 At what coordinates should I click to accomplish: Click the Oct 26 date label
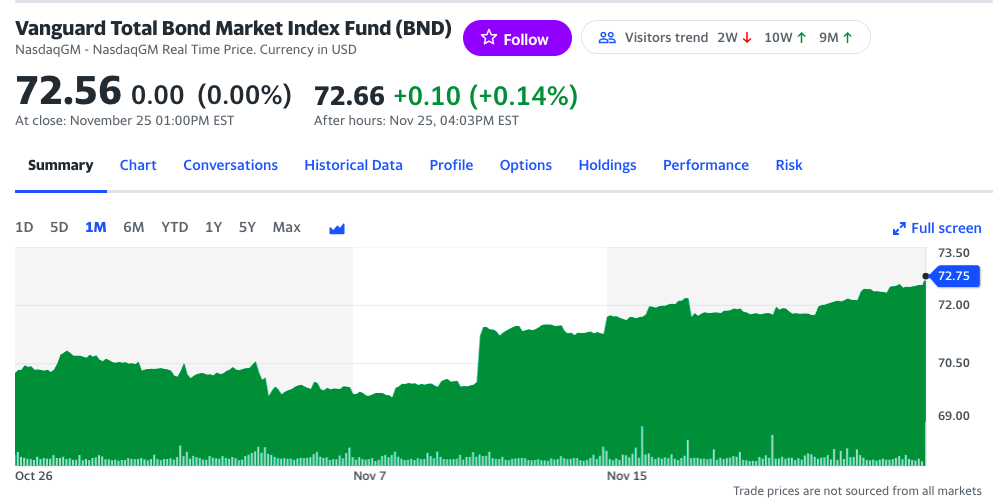[x=34, y=476]
